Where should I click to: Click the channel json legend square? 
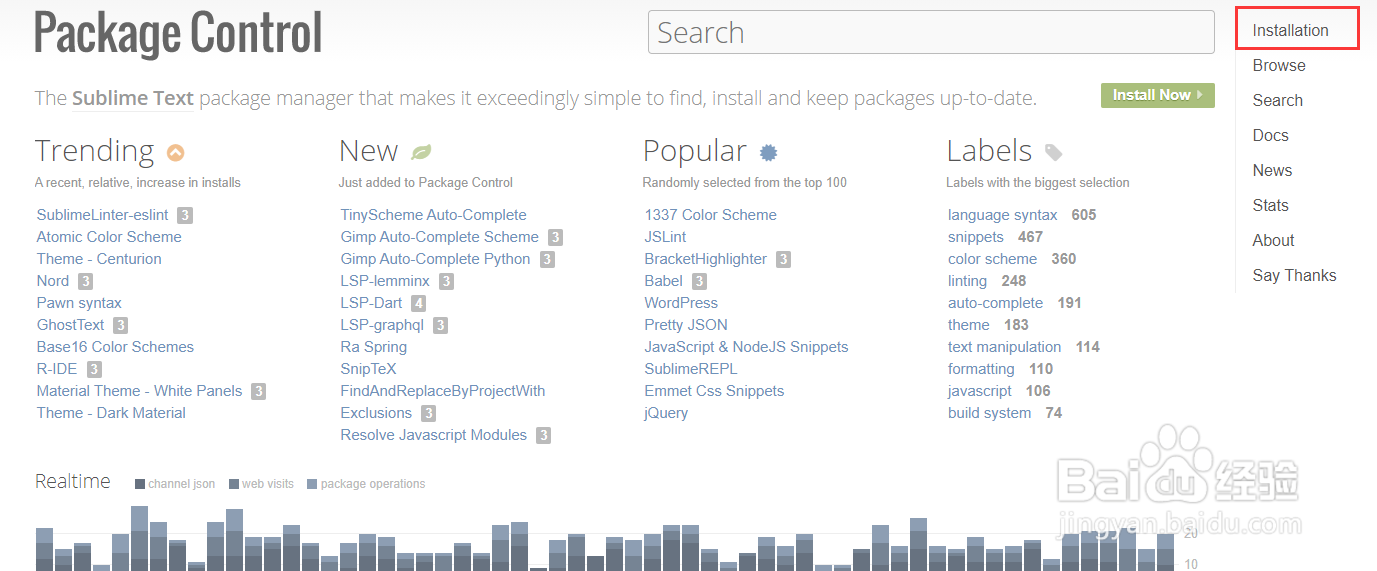(140, 484)
